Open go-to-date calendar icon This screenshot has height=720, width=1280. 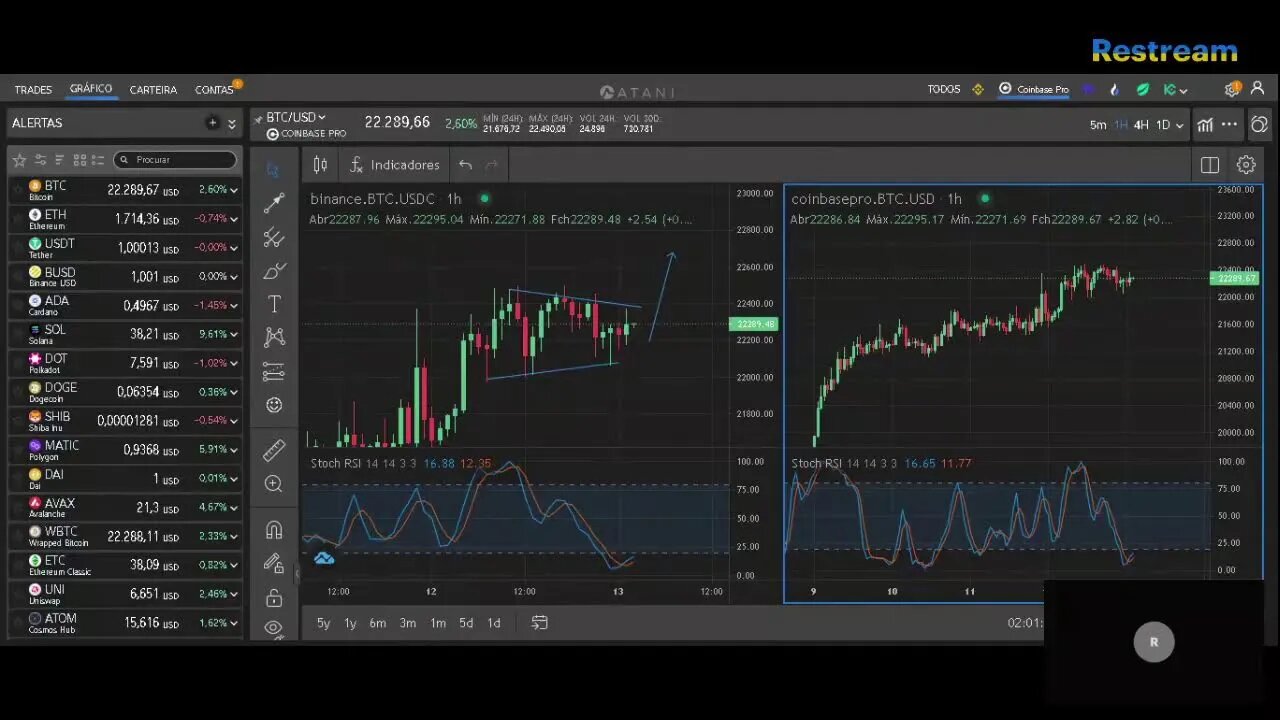(539, 623)
